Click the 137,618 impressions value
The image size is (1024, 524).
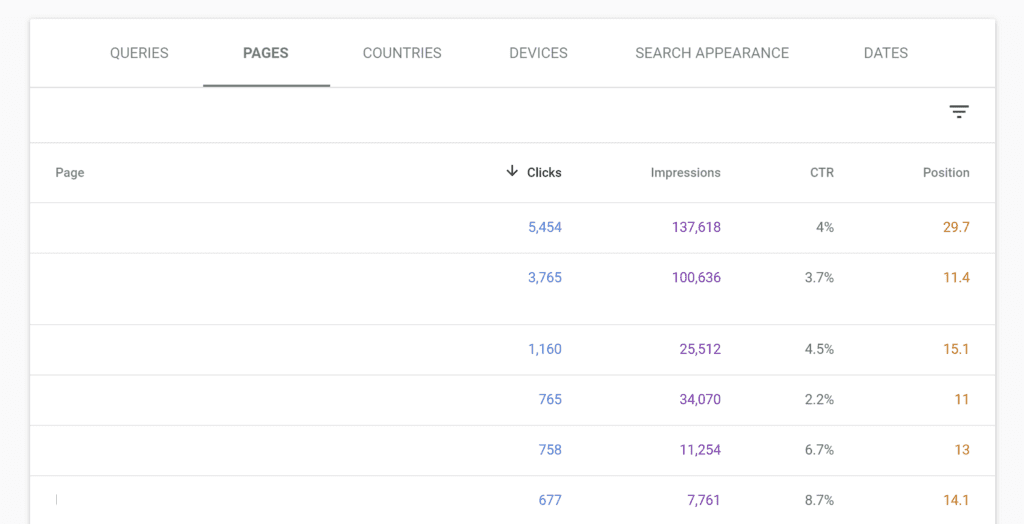pyautogui.click(x=696, y=227)
